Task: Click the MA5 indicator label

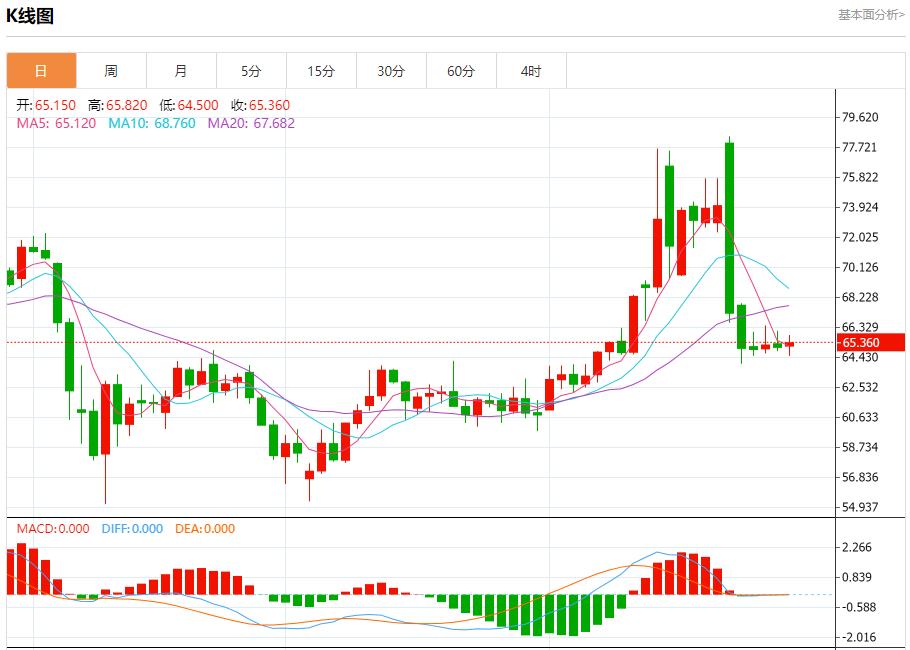Action: point(56,123)
